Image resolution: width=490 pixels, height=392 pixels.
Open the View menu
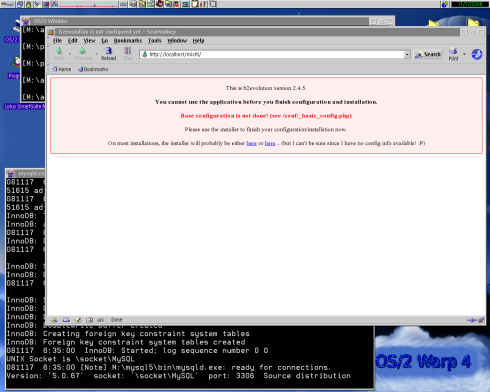pyautogui.click(x=89, y=41)
